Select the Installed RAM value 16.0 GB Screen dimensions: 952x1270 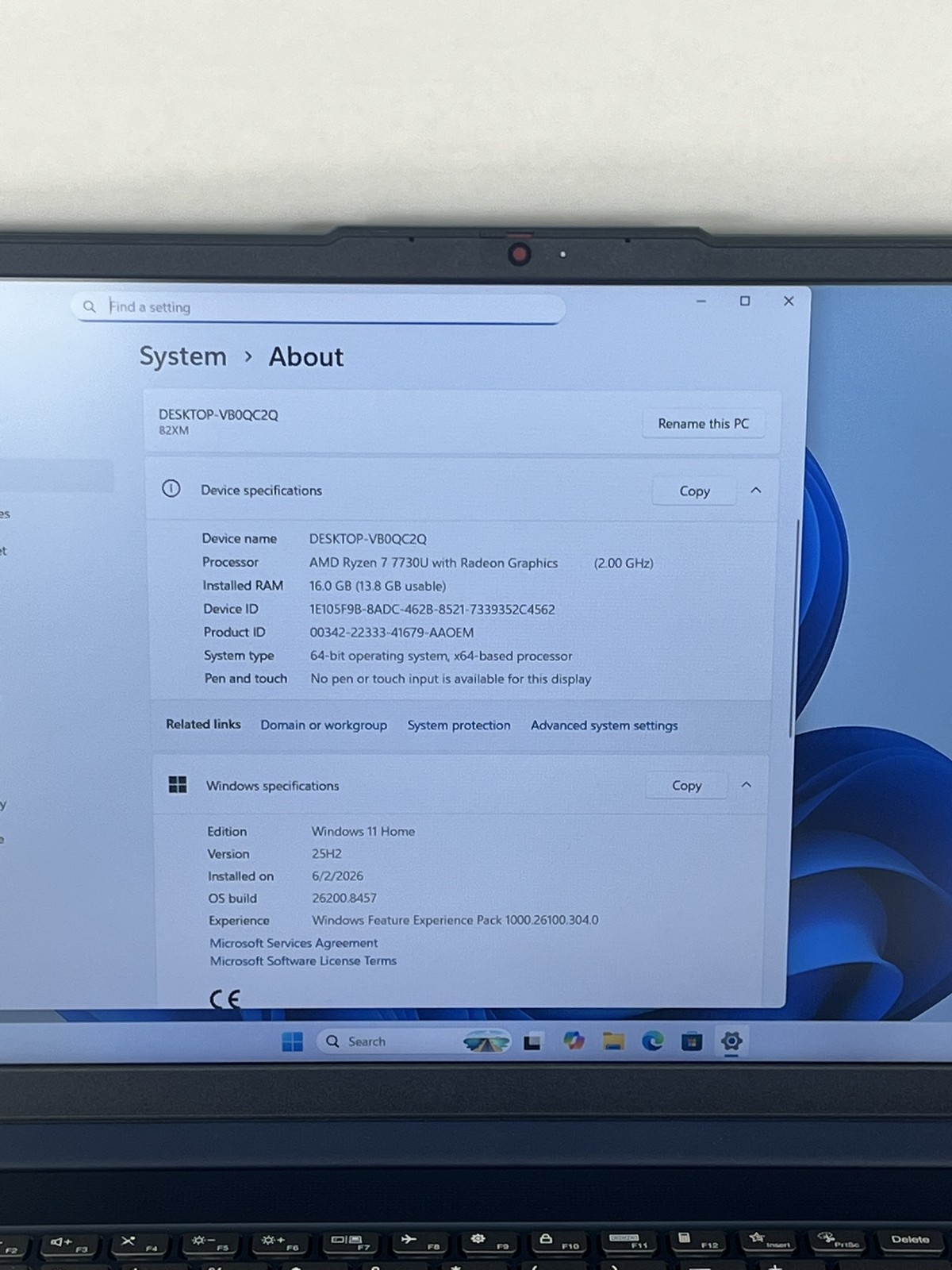click(378, 586)
